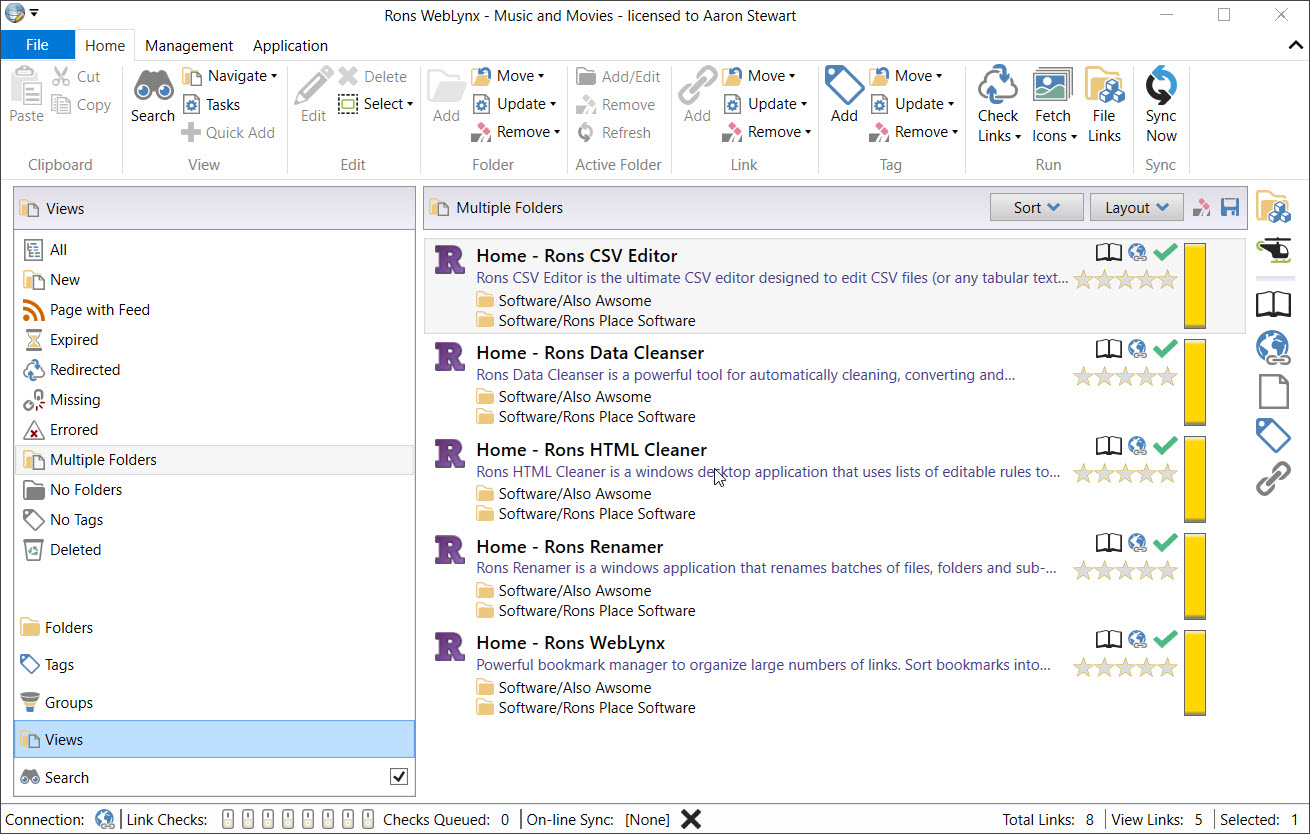Select the No Folders view
Screen dimensions: 1310x834
tap(214, 490)
